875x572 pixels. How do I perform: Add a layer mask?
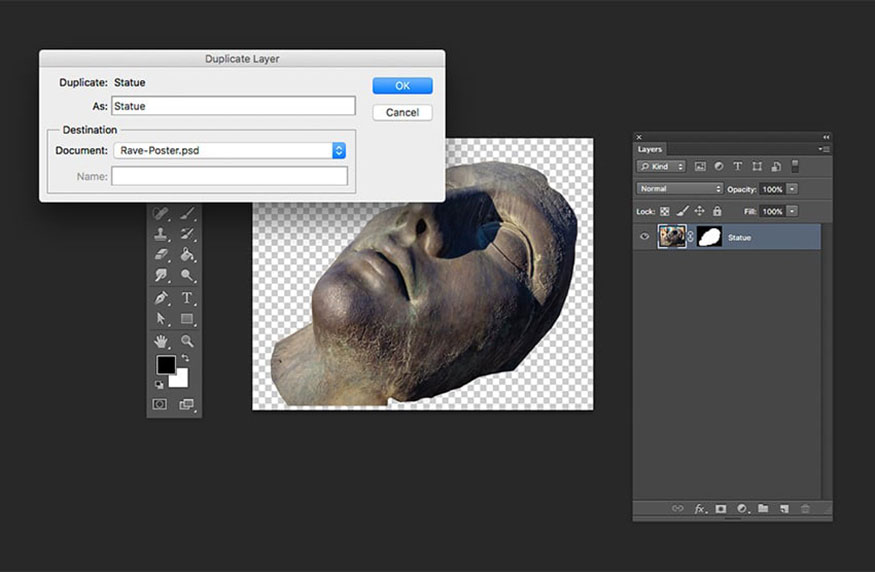(x=721, y=508)
